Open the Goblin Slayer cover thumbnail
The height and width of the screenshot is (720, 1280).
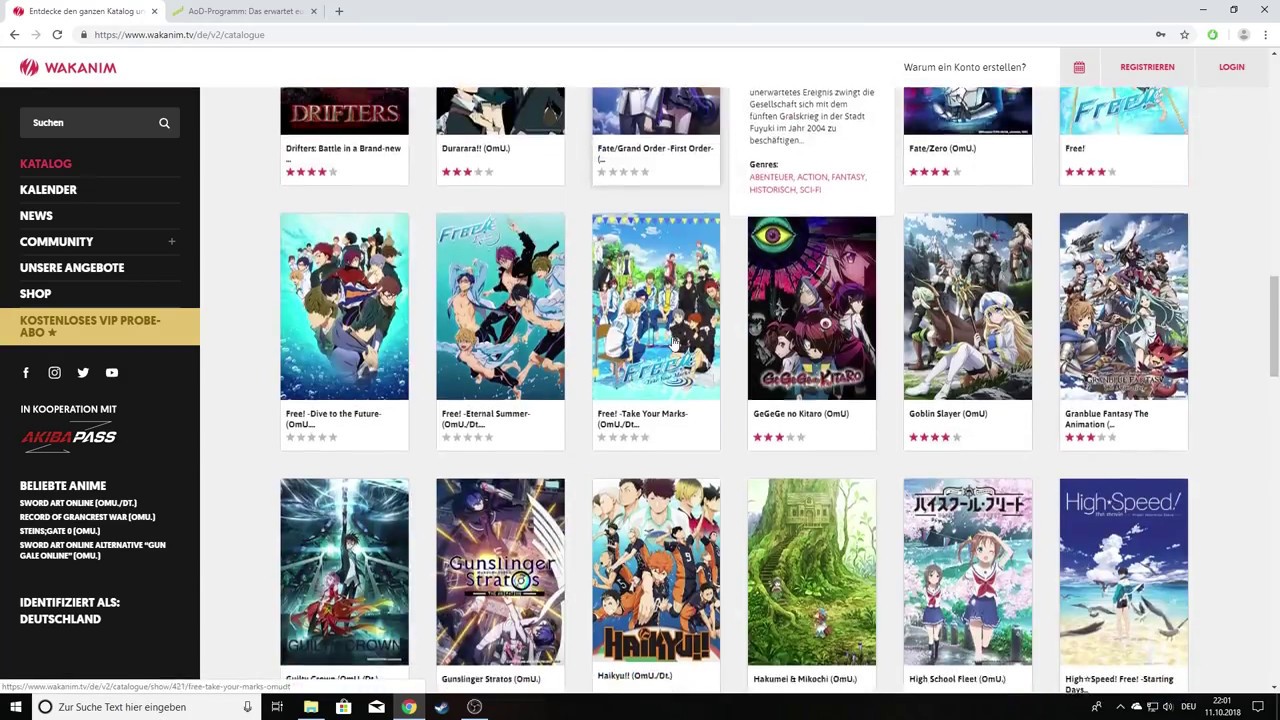pos(968,306)
